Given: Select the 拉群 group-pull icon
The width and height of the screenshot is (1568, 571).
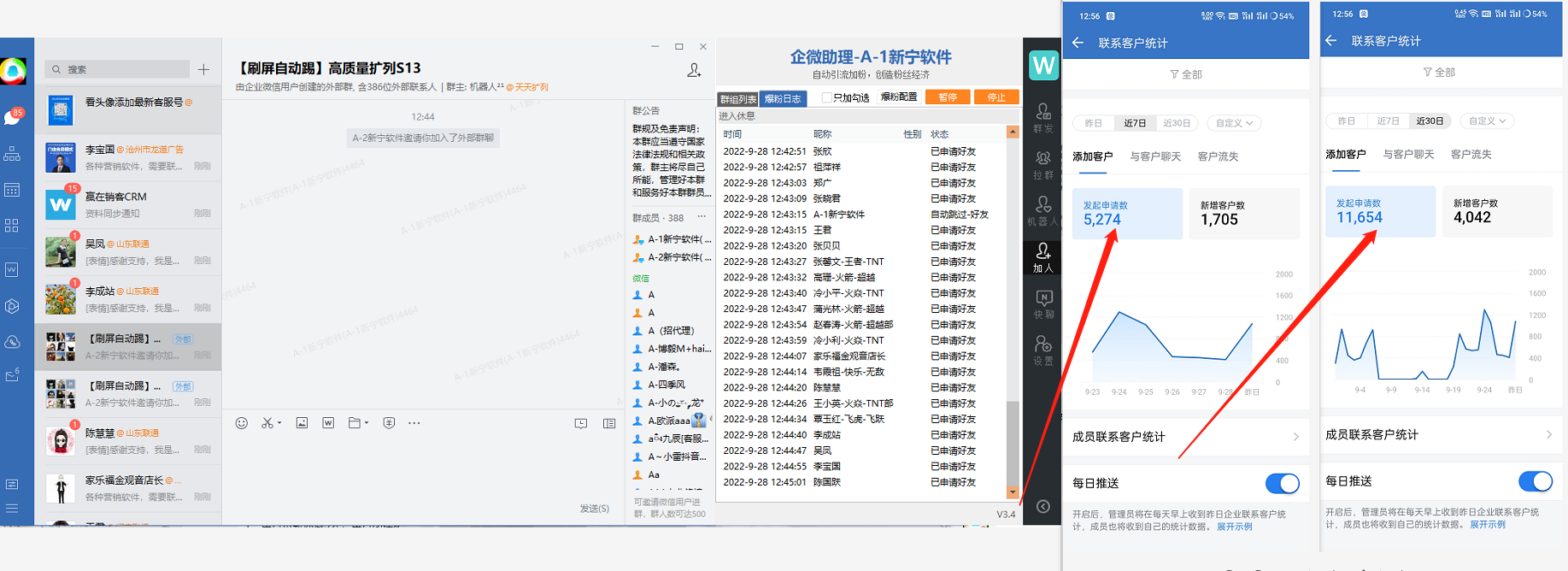Looking at the screenshot, I should tap(1042, 164).
